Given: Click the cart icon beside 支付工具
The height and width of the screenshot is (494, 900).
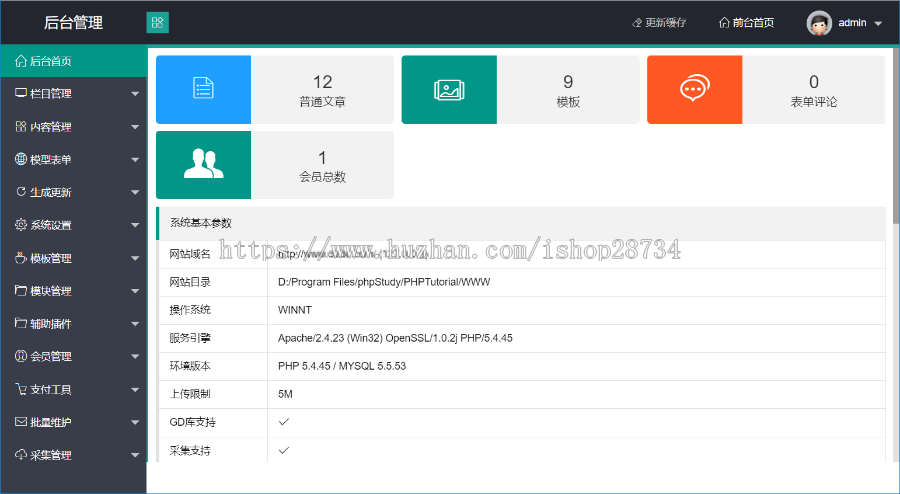Looking at the screenshot, I should pos(21,389).
